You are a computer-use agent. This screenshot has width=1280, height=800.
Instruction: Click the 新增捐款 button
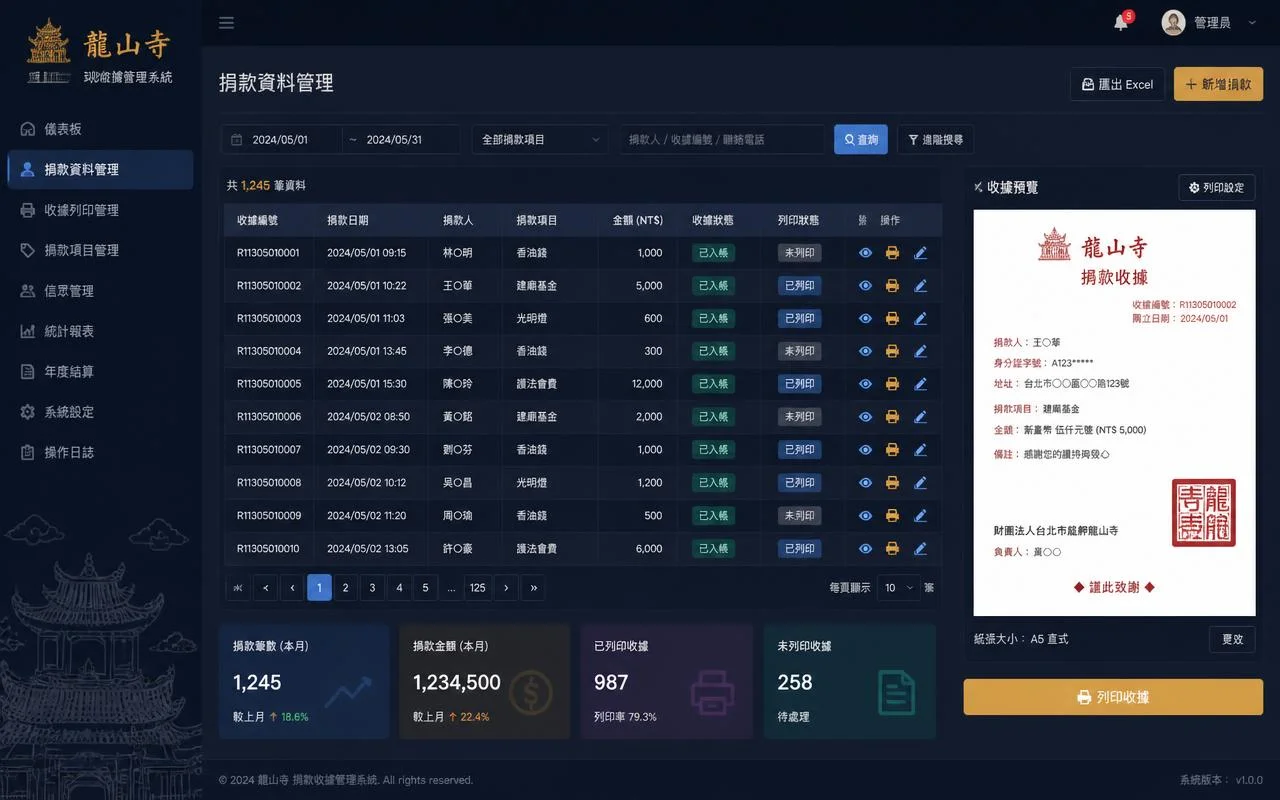pyautogui.click(x=1218, y=84)
